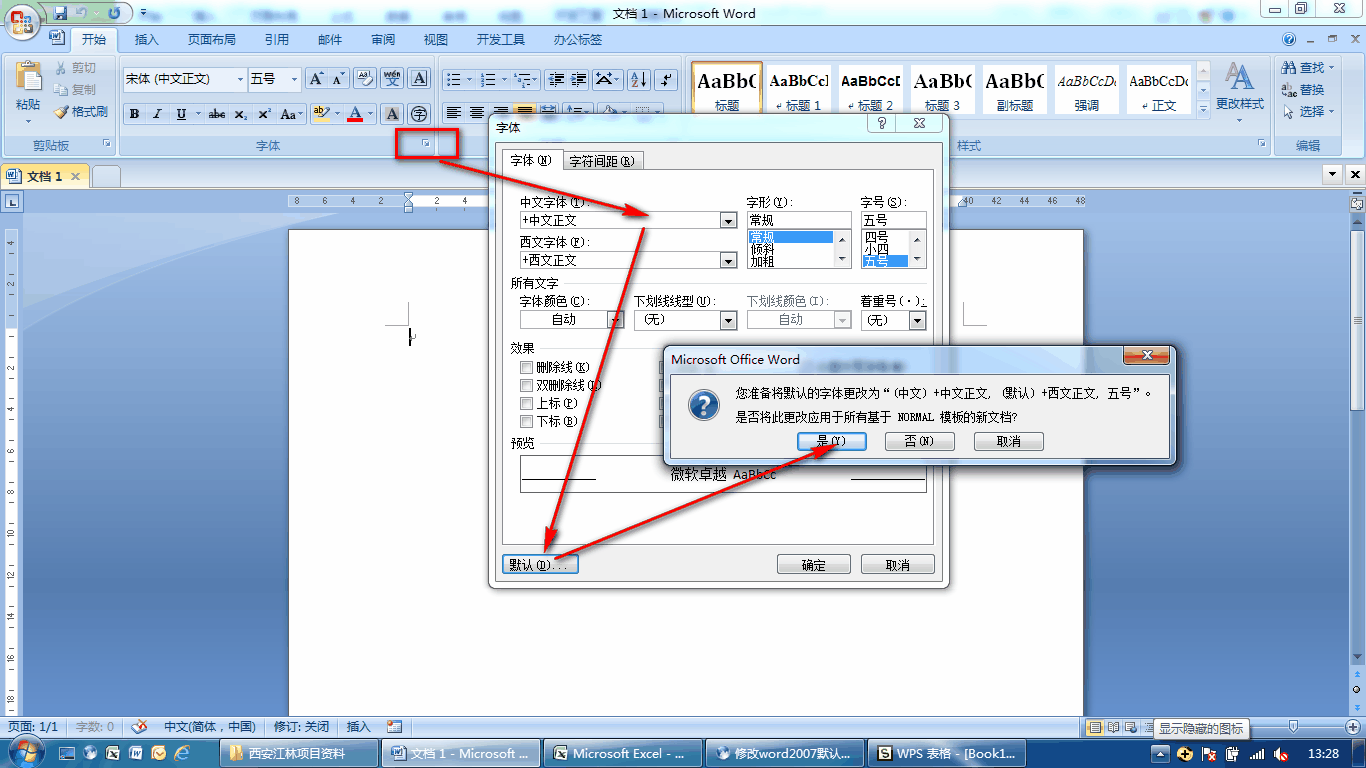
Task: Click the Shrink Font icon
Action: pos(338,79)
